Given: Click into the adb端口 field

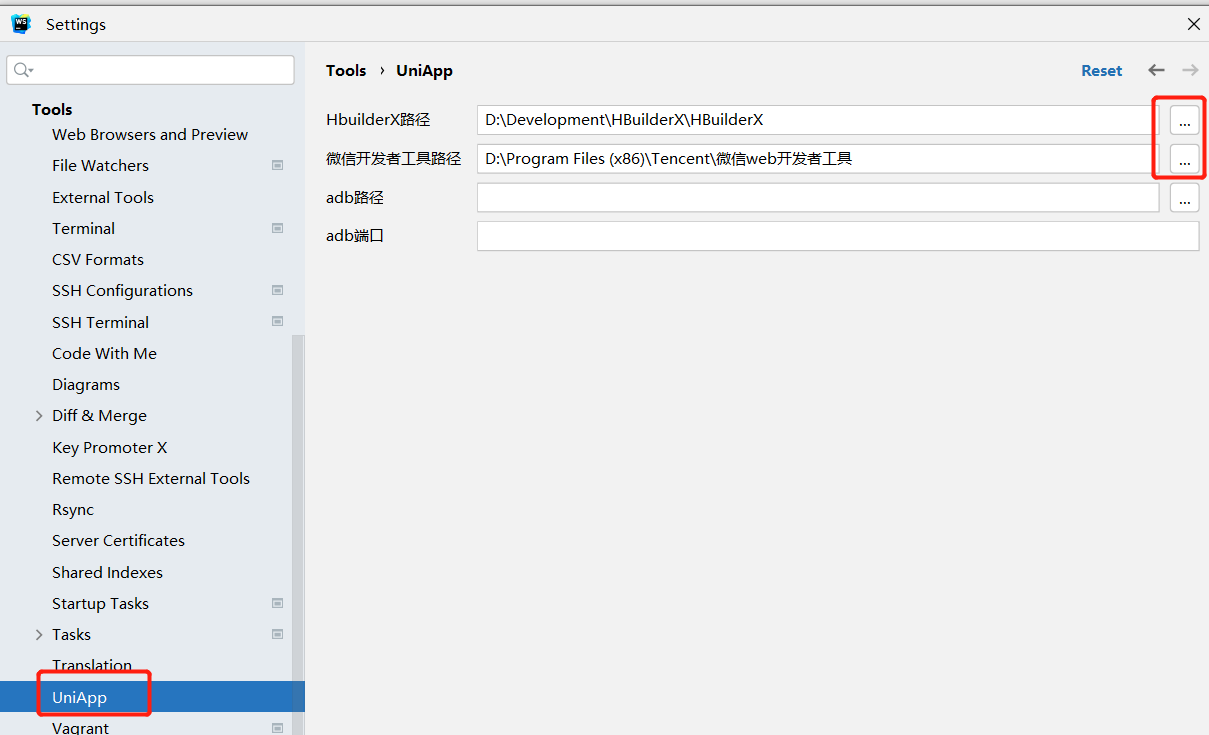Looking at the screenshot, I should tap(837, 236).
